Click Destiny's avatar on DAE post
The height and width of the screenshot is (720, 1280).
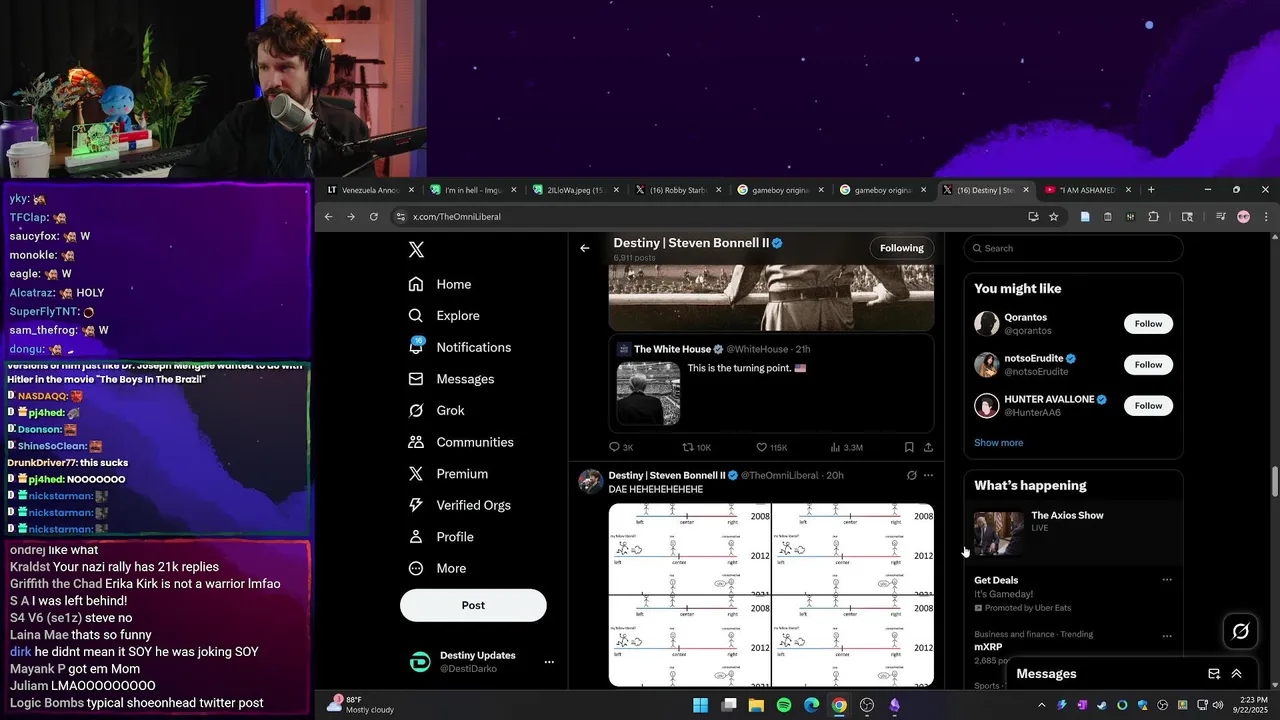[591, 481]
